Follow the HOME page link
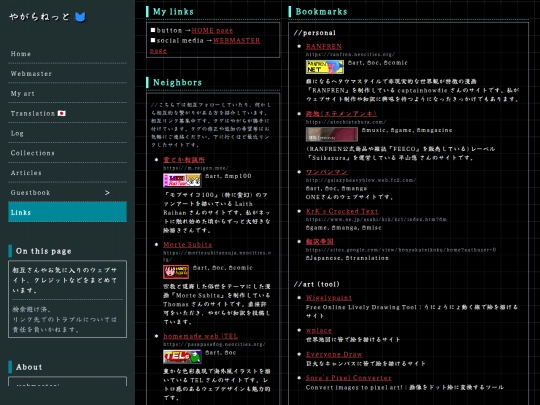This screenshot has width=540, height=405. point(212,30)
